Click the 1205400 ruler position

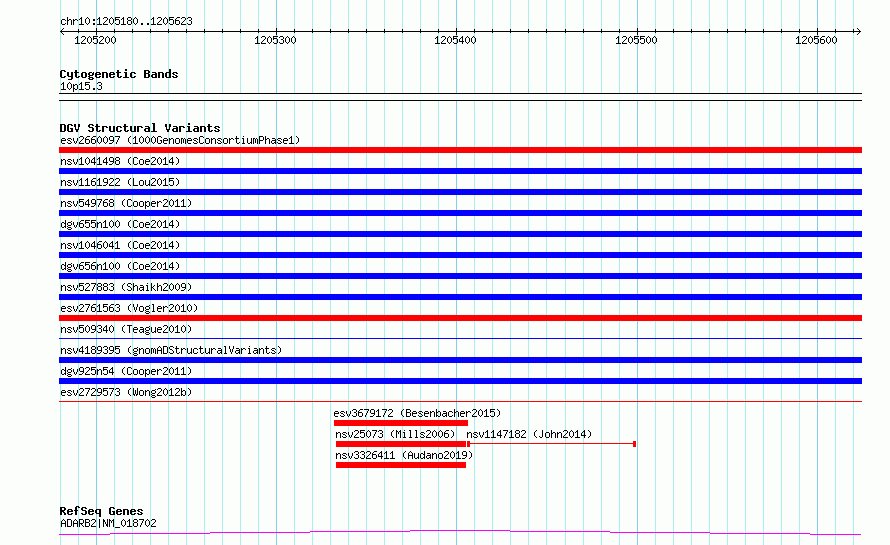pyautogui.click(x=455, y=40)
